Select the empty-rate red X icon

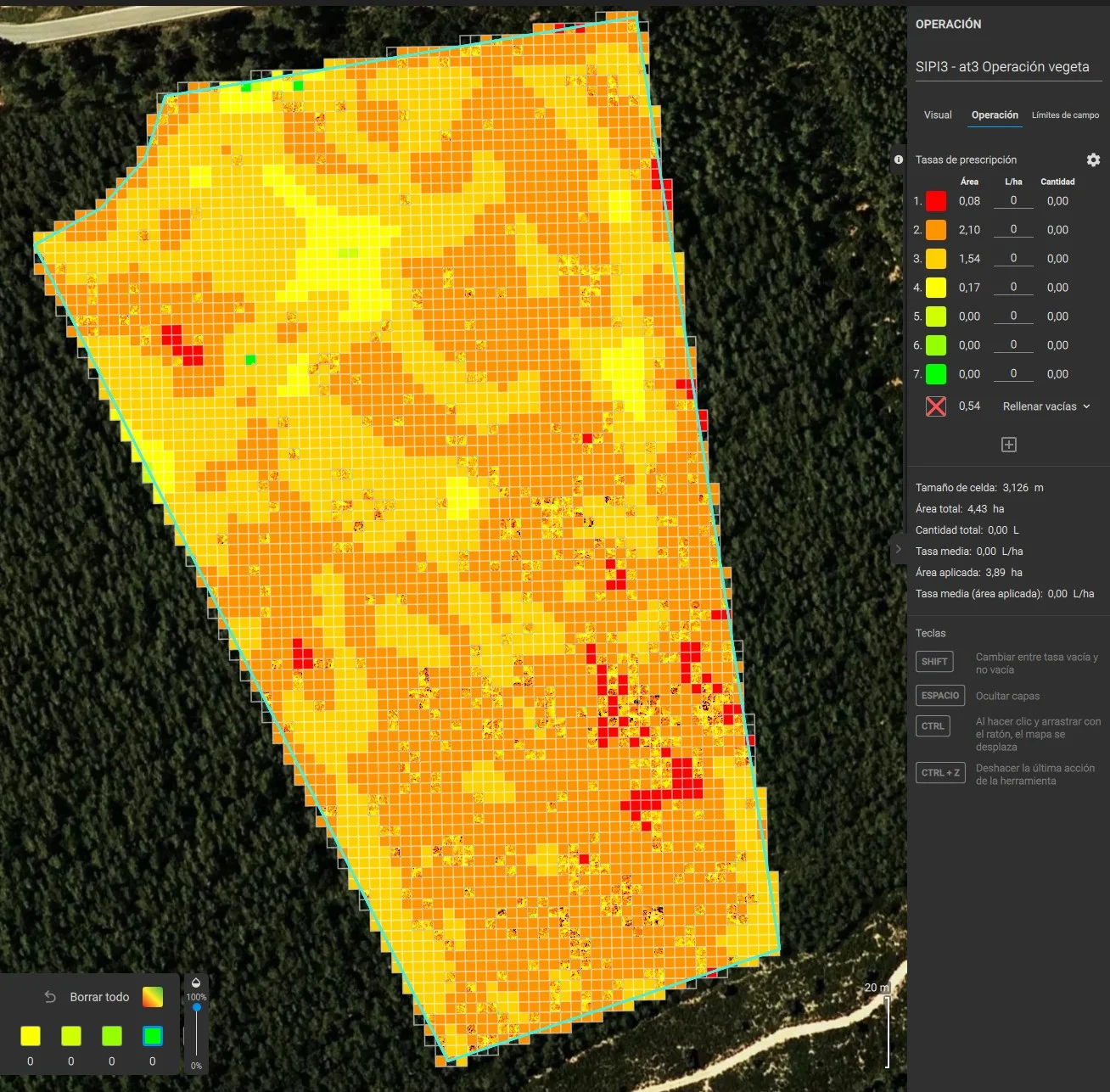pos(936,406)
